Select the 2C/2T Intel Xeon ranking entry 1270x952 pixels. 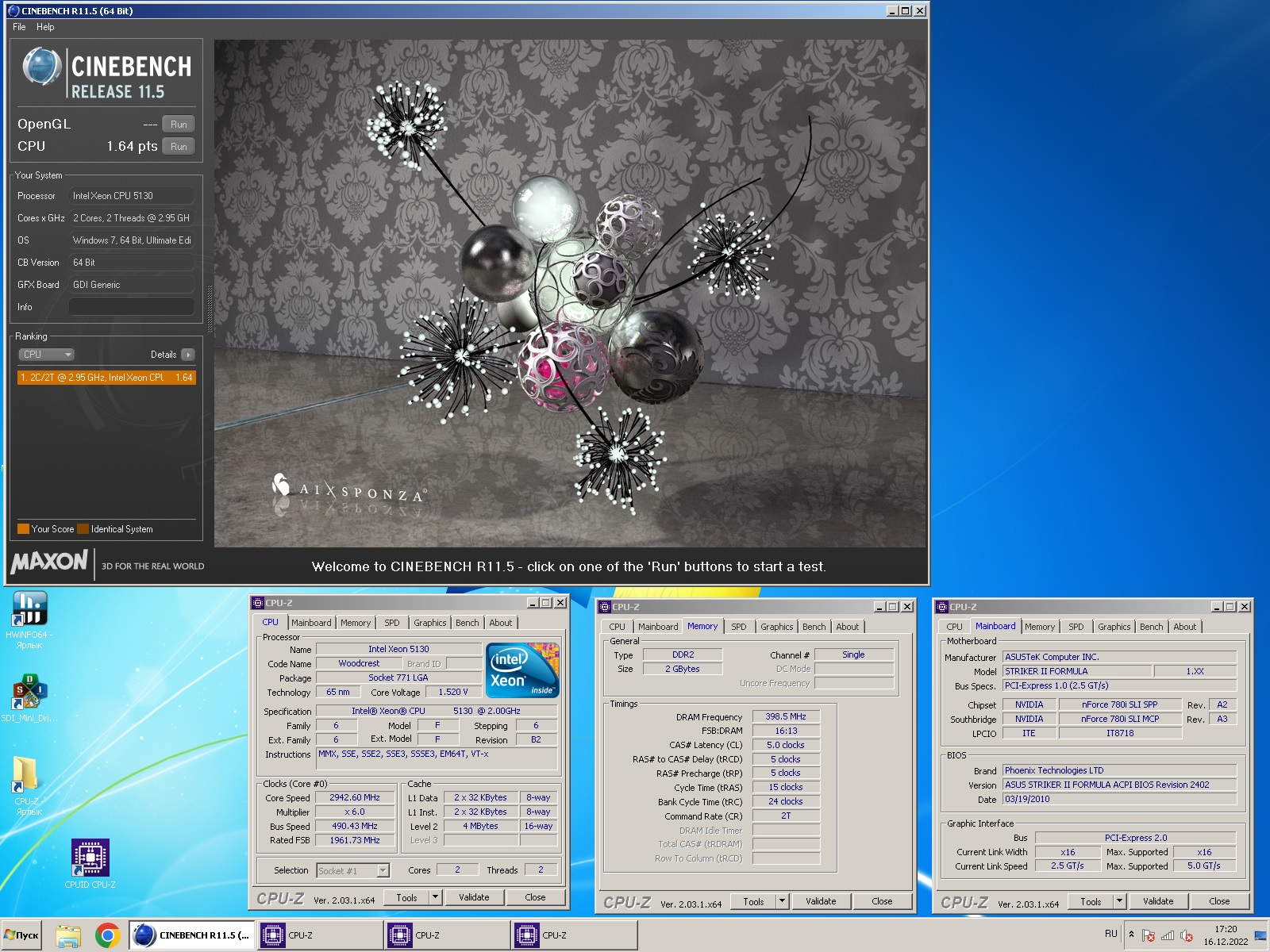[x=106, y=378]
